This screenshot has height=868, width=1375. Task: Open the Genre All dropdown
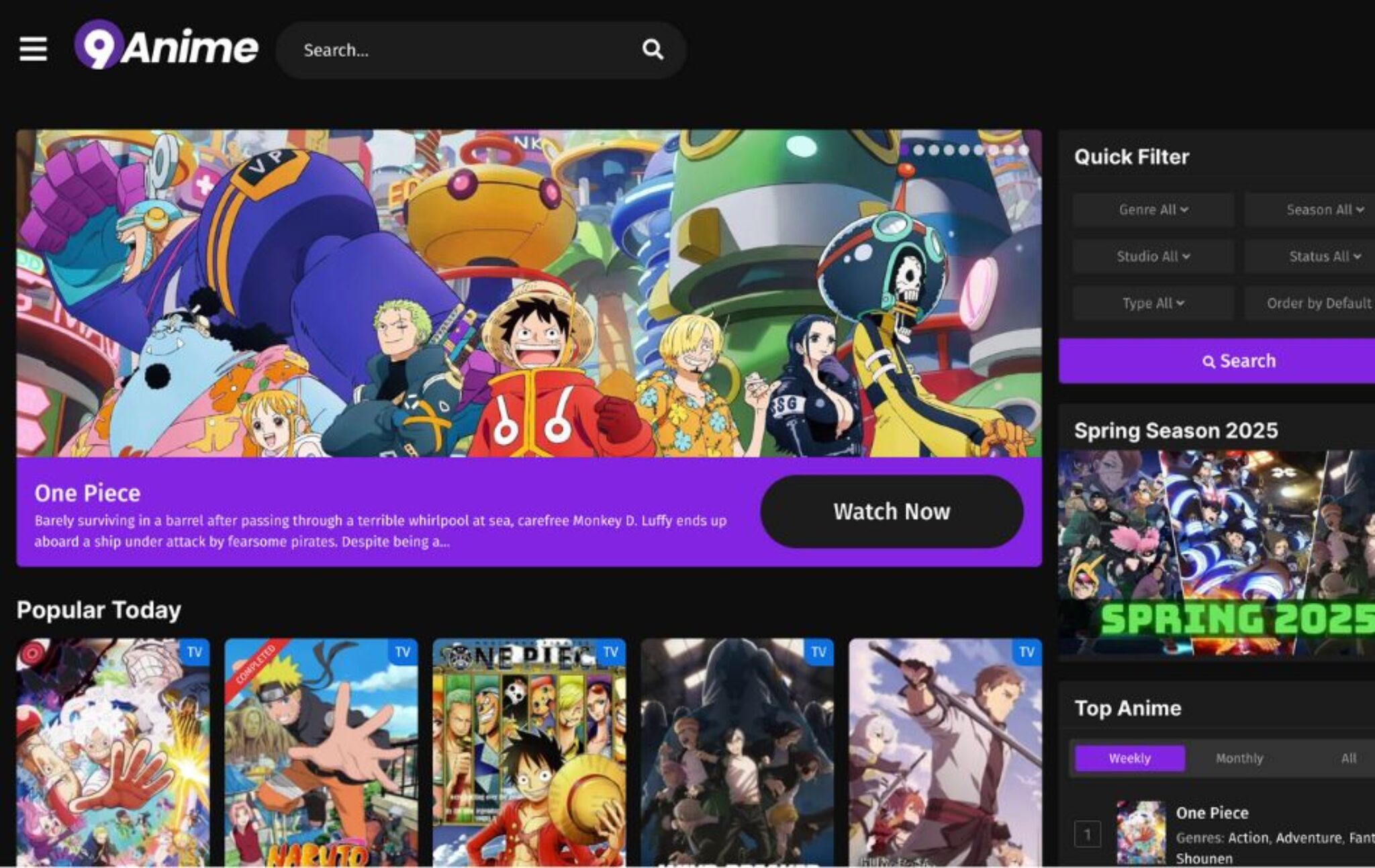(x=1152, y=209)
